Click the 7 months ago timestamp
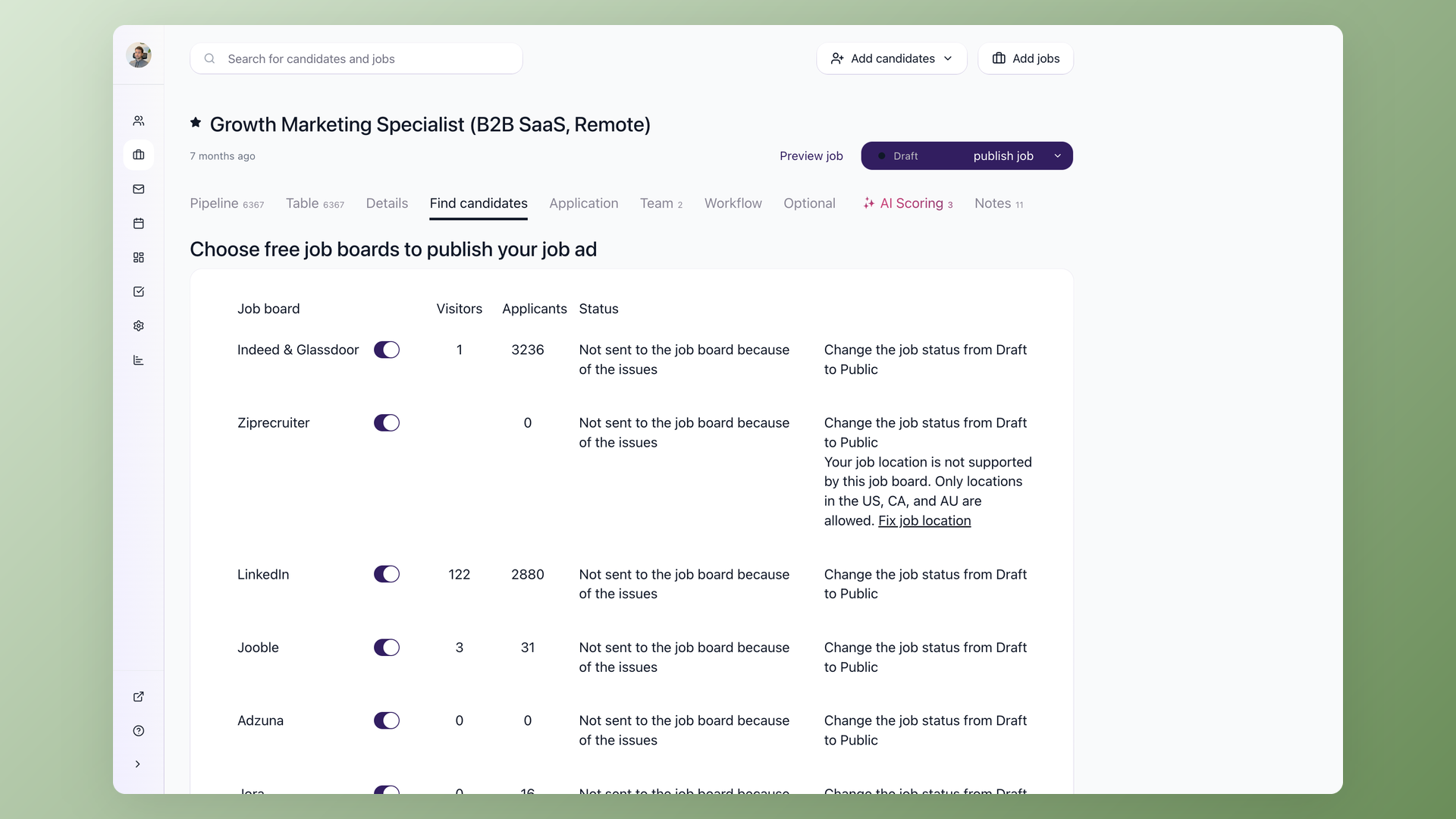 pos(222,156)
